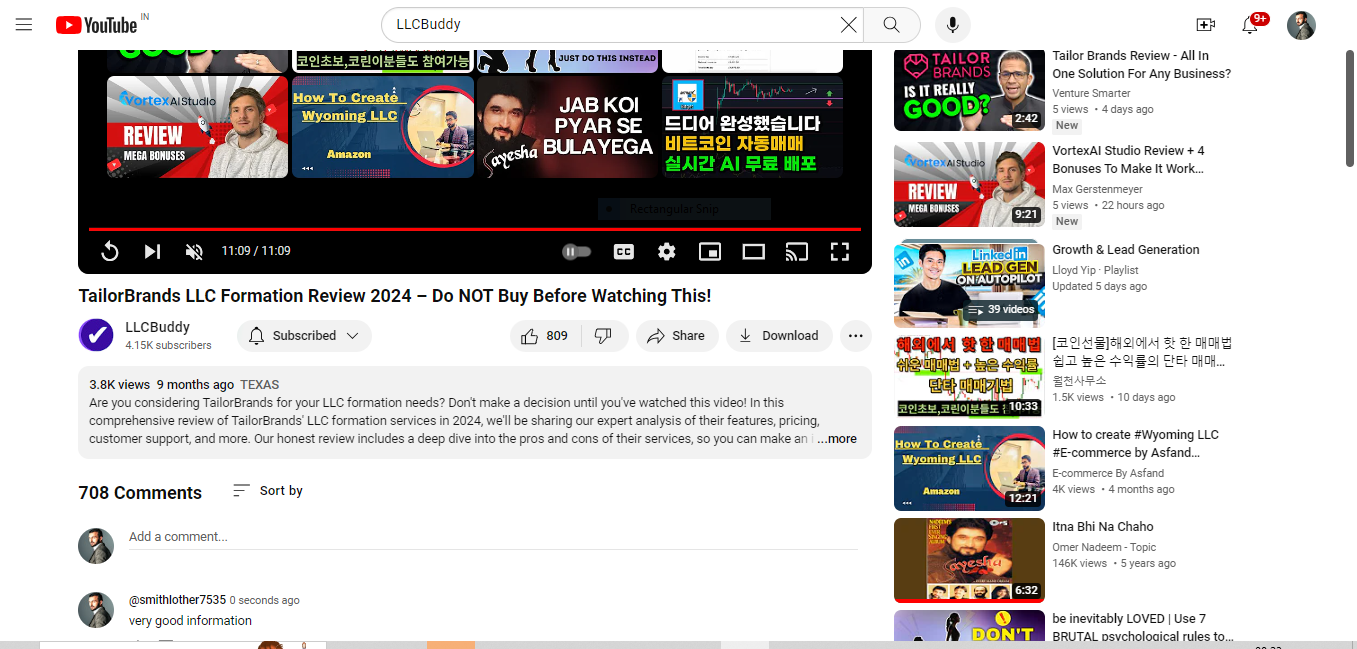Click the red video progress bar
This screenshot has width=1357, height=649.
click(x=475, y=229)
